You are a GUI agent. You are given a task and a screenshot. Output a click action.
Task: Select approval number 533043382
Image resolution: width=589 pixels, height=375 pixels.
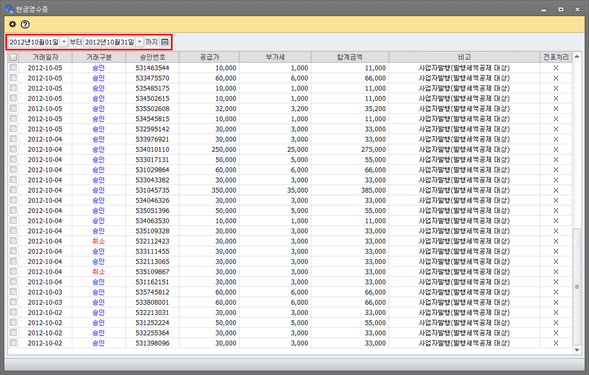coord(152,180)
